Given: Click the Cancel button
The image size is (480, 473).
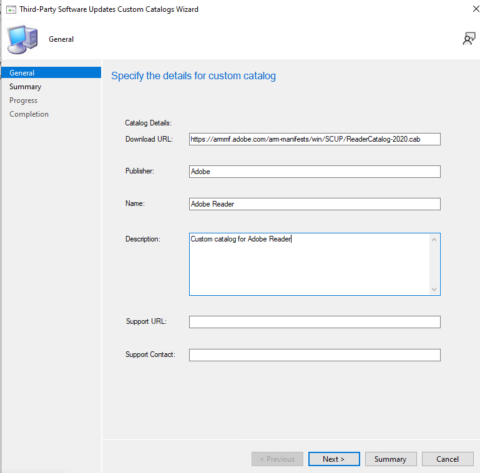Looking at the screenshot, I should 448,459.
